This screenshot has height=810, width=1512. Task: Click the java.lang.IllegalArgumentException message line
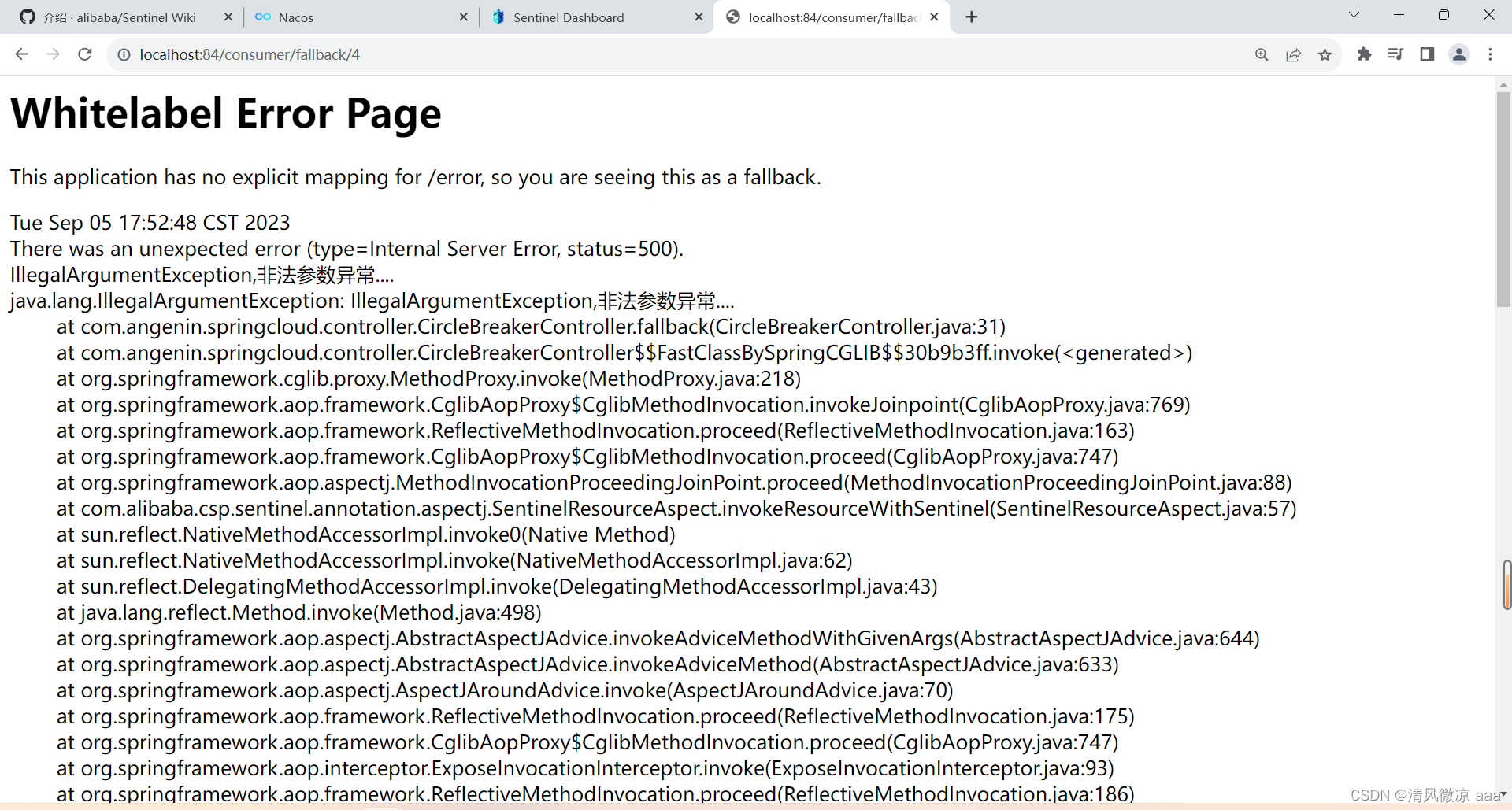tap(372, 301)
